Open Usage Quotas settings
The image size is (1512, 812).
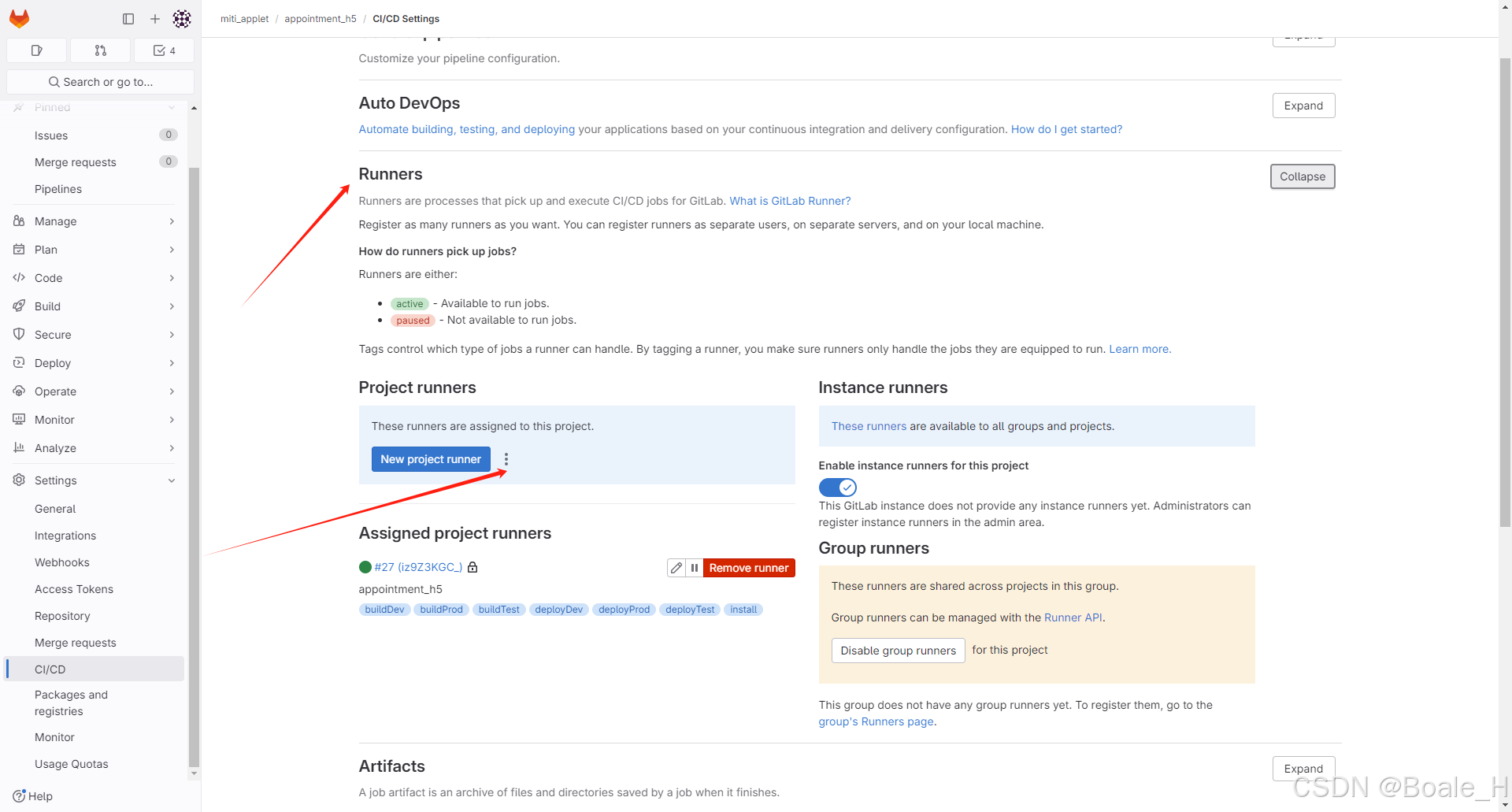click(x=94, y=764)
